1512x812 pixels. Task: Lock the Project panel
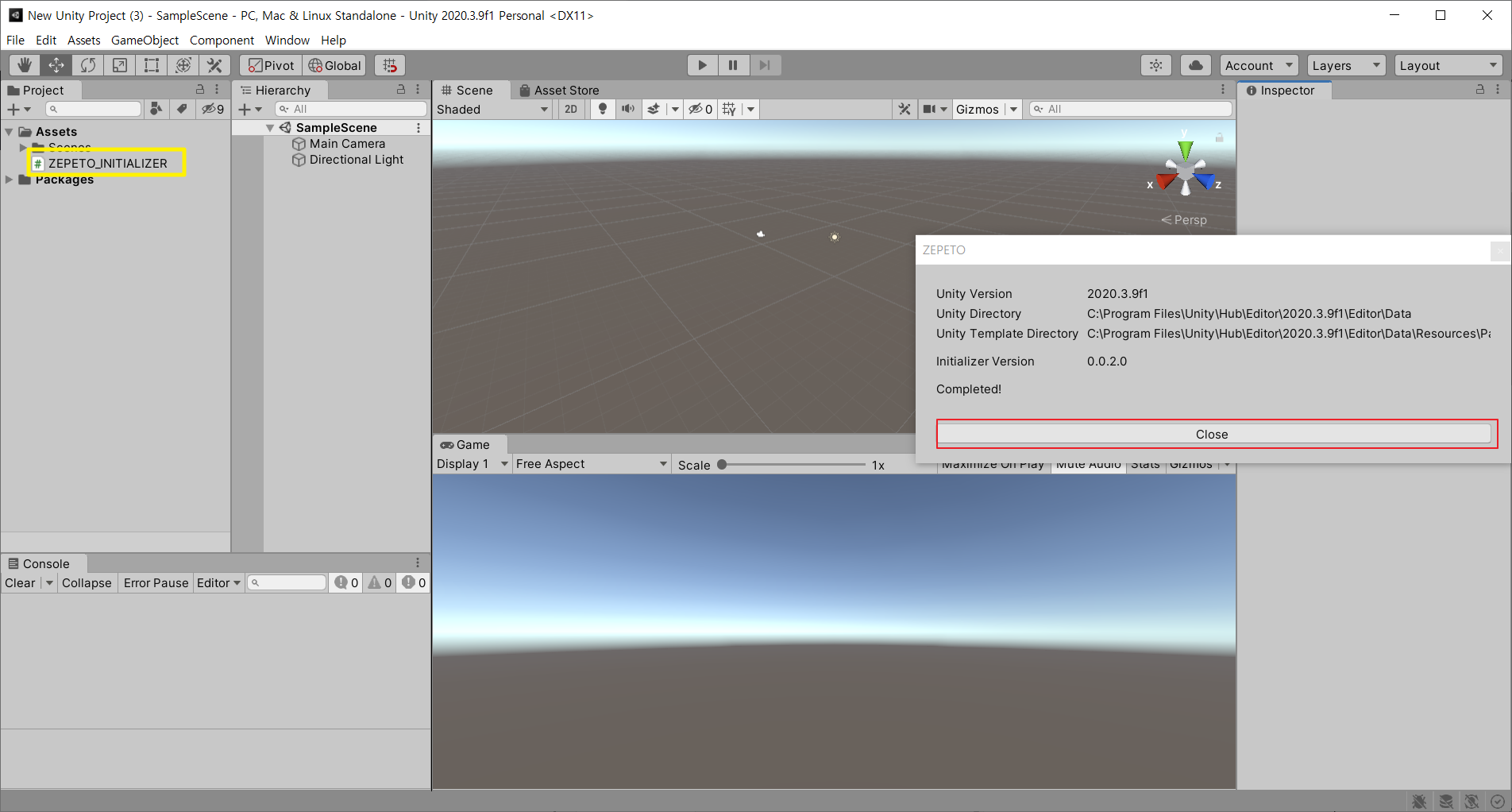(200, 90)
